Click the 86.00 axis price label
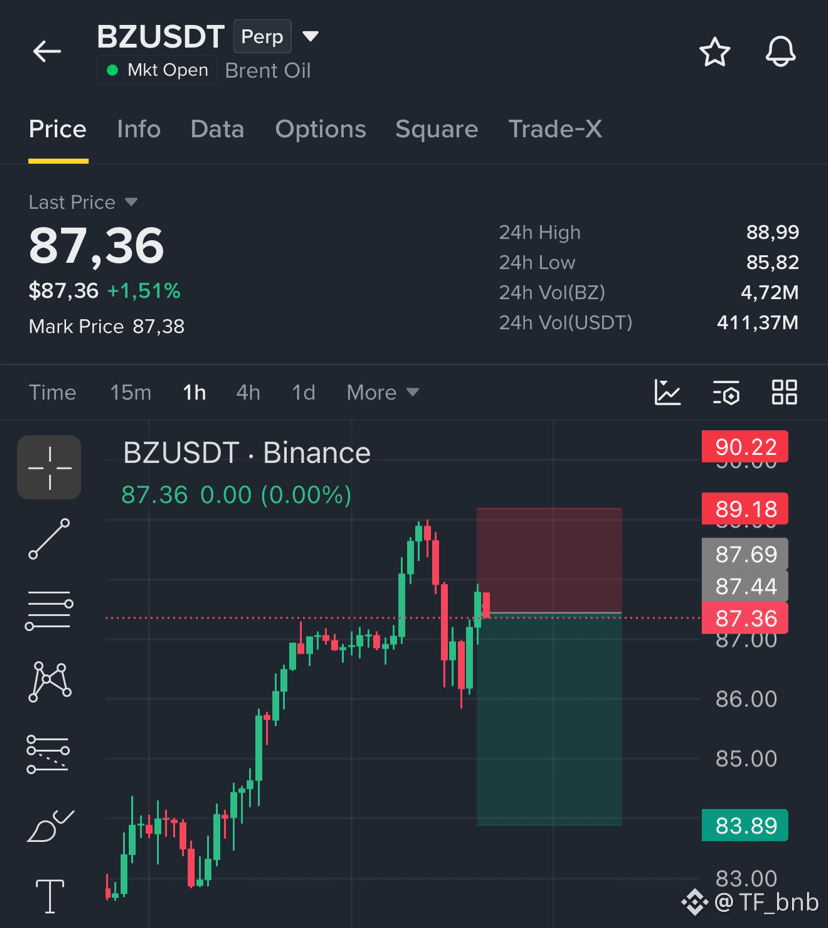Viewport: 828px width, 928px height. pyautogui.click(x=746, y=699)
